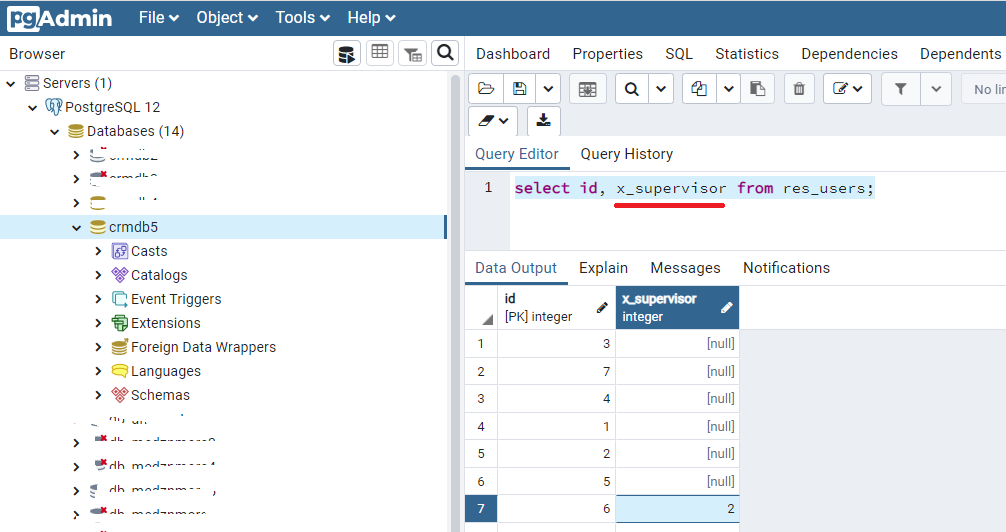Viewport: 1006px width, 532px height.
Task: Click inside the SQL query editor line
Action: (694, 188)
